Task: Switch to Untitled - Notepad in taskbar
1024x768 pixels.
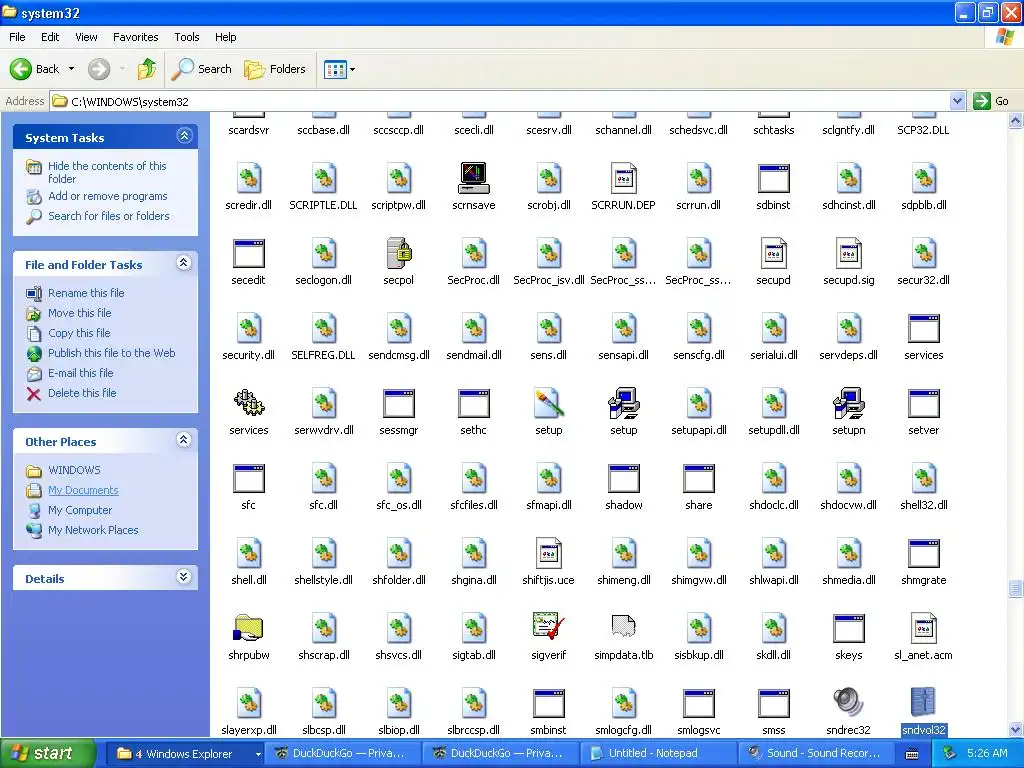Action: click(x=658, y=754)
